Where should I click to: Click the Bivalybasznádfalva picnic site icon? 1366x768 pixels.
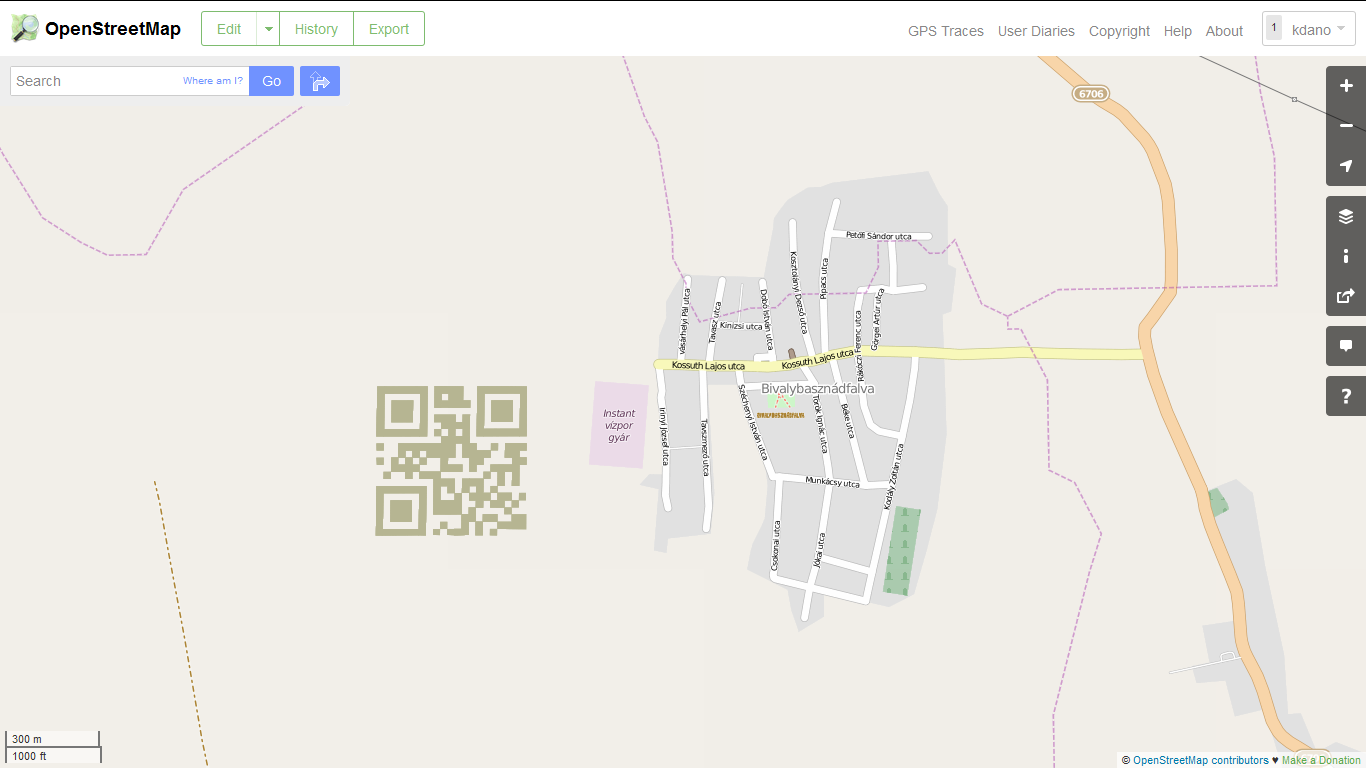tap(780, 400)
